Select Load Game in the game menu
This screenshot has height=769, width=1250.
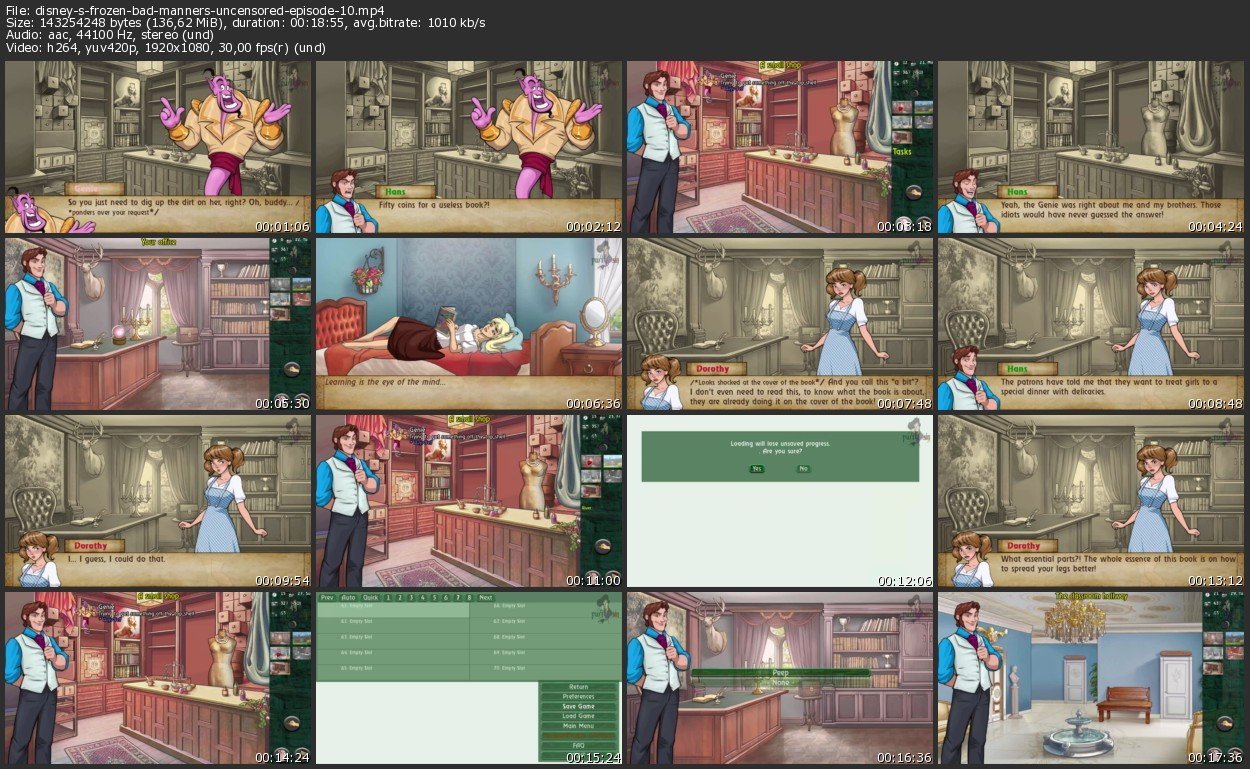pos(578,716)
